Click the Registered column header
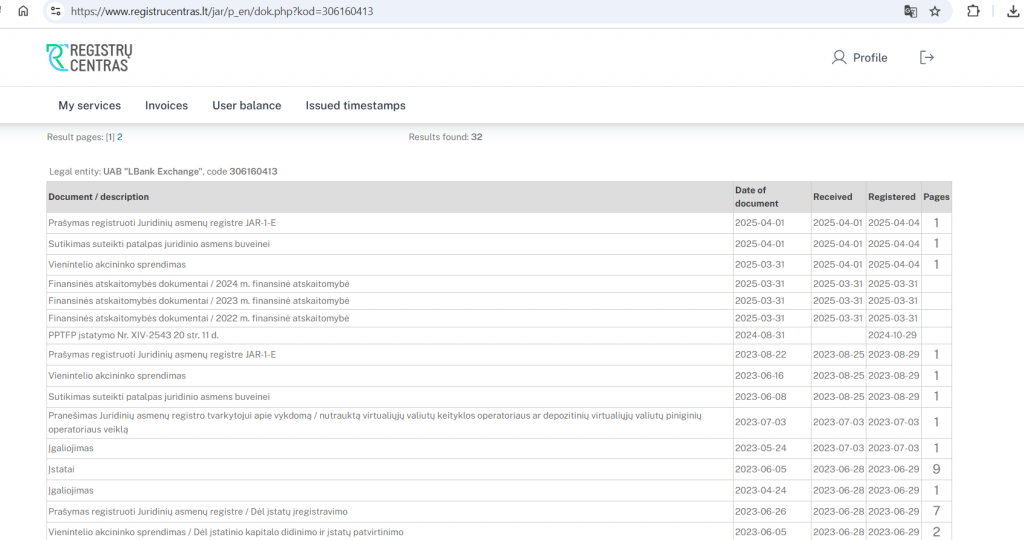The height and width of the screenshot is (540, 1024). [891, 197]
